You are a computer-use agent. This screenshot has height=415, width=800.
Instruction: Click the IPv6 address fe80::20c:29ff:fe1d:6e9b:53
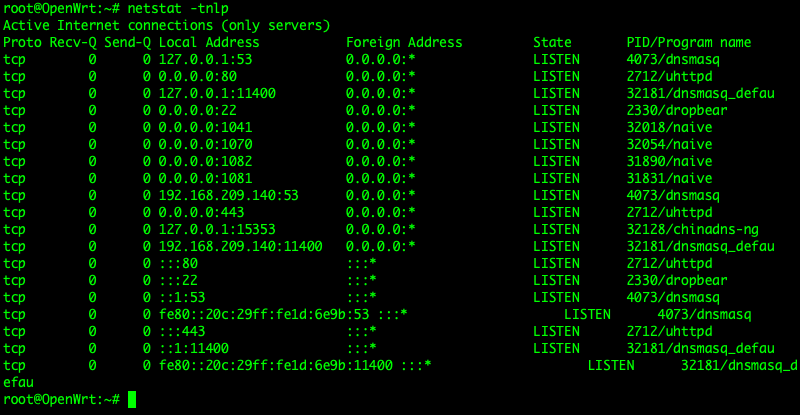tap(263, 314)
